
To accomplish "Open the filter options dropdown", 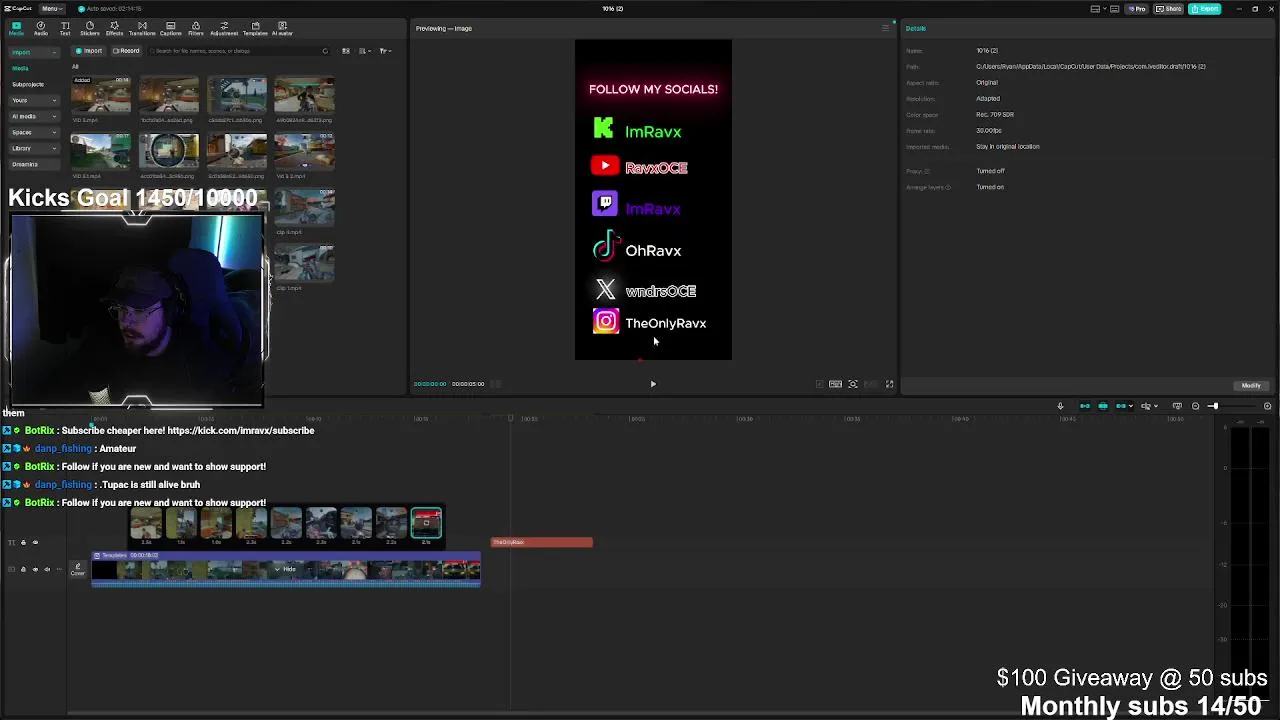I will 385,51.
